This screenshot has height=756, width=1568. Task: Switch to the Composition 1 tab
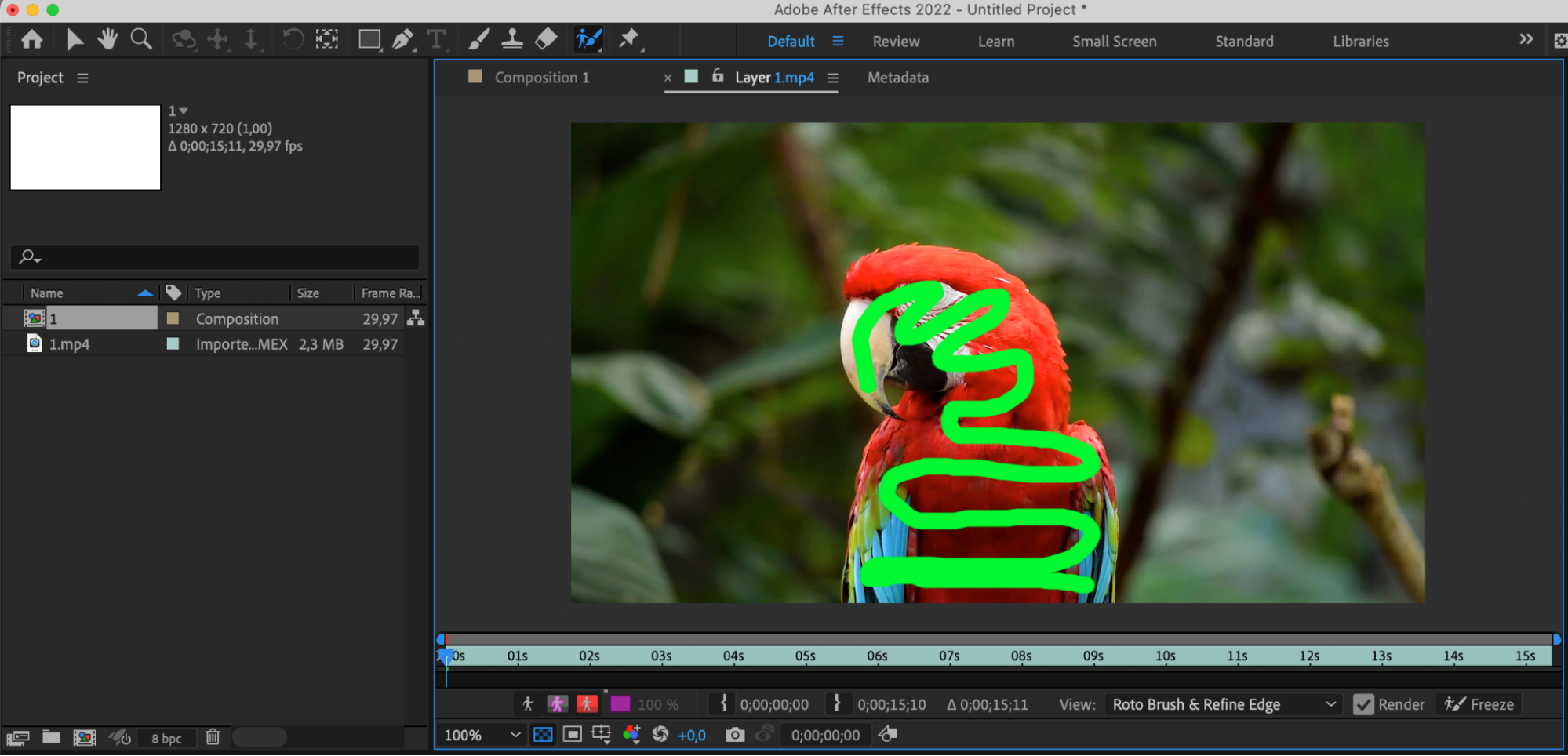pos(541,78)
